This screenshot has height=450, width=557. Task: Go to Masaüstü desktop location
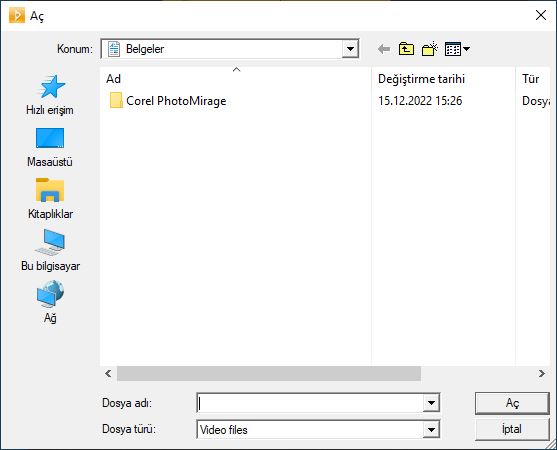click(50, 147)
